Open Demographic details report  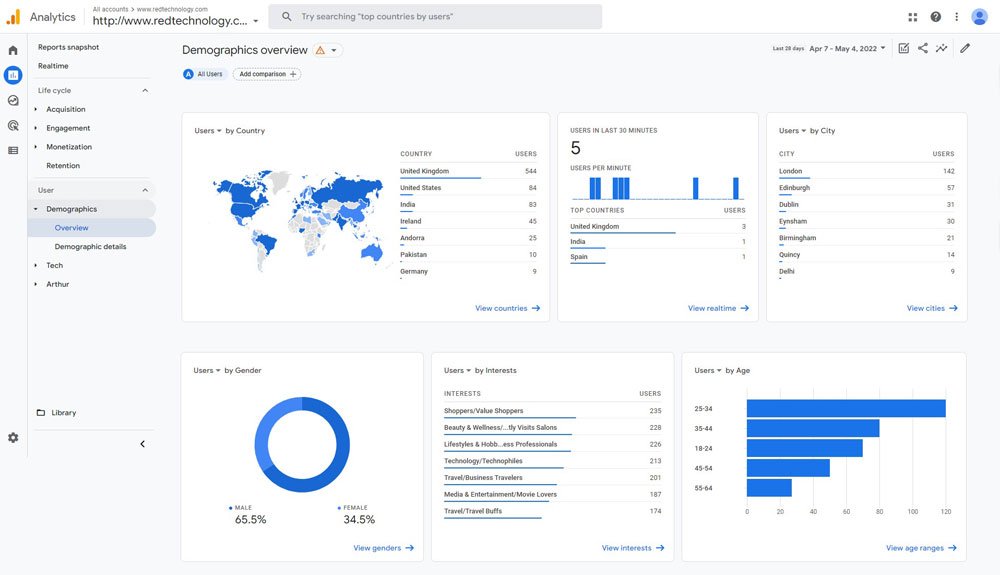tap(91, 247)
